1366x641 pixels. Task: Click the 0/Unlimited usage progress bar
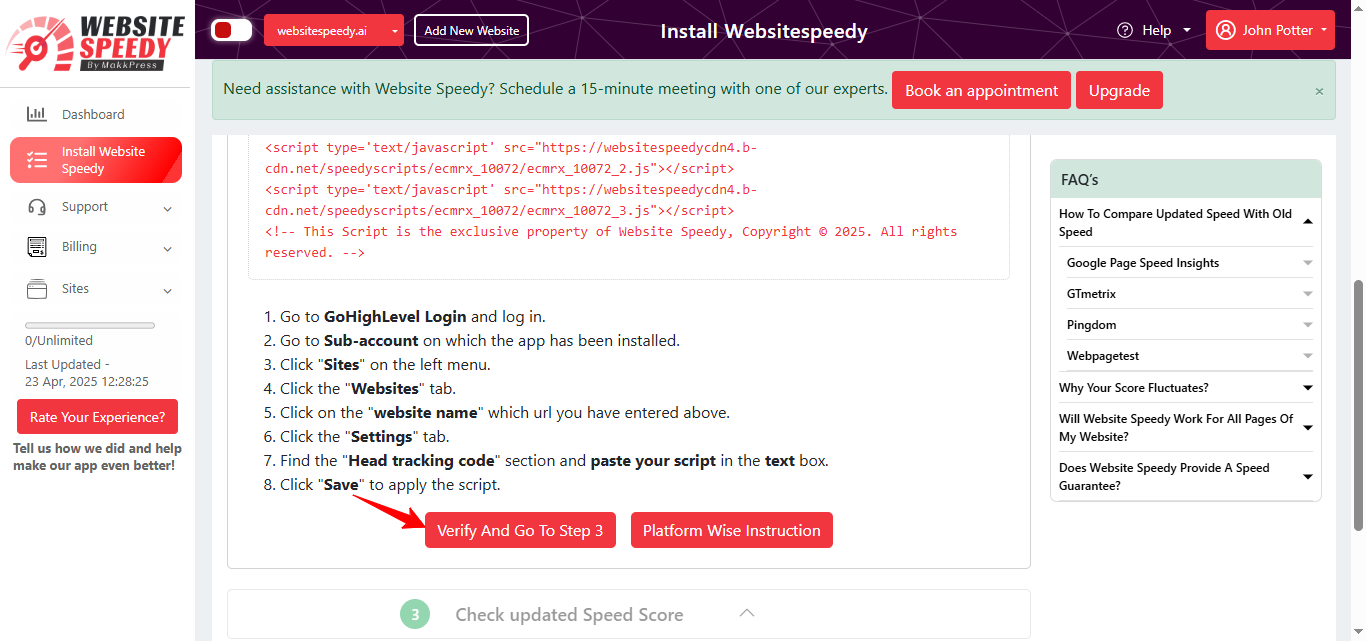click(90, 325)
